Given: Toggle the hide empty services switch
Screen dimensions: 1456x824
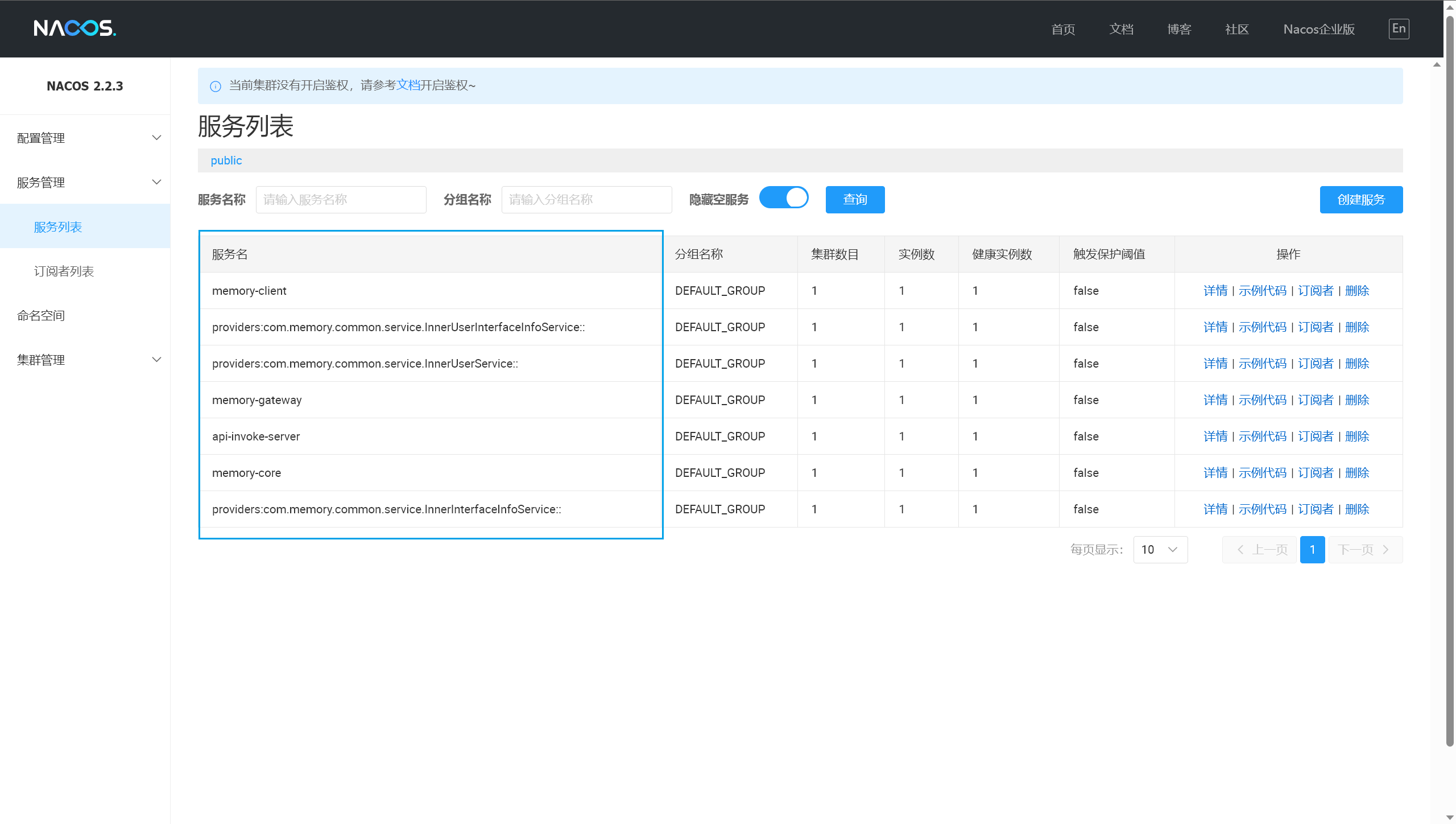Looking at the screenshot, I should coord(784,198).
